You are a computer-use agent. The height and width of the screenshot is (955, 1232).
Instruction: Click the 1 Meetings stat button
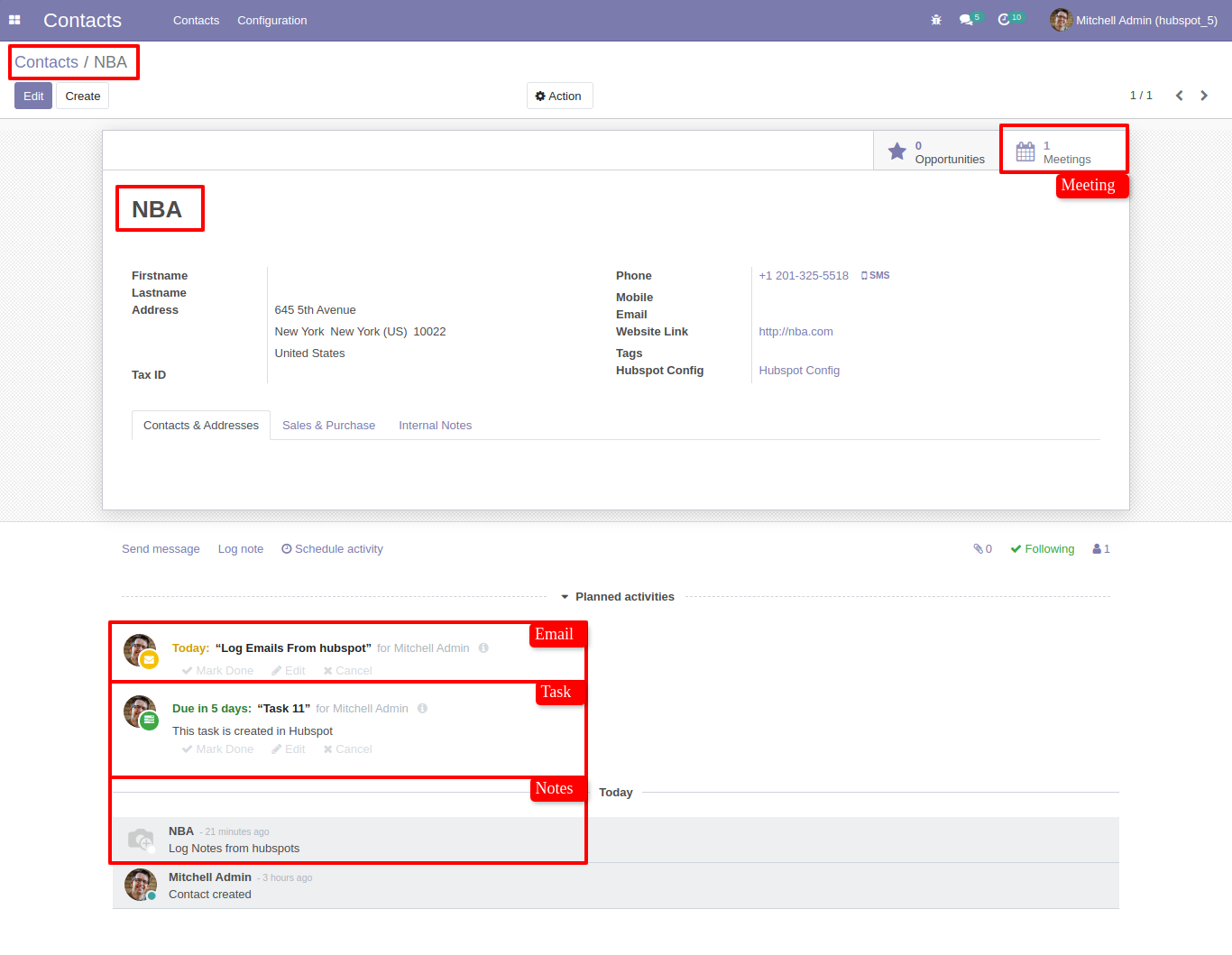click(x=1064, y=152)
